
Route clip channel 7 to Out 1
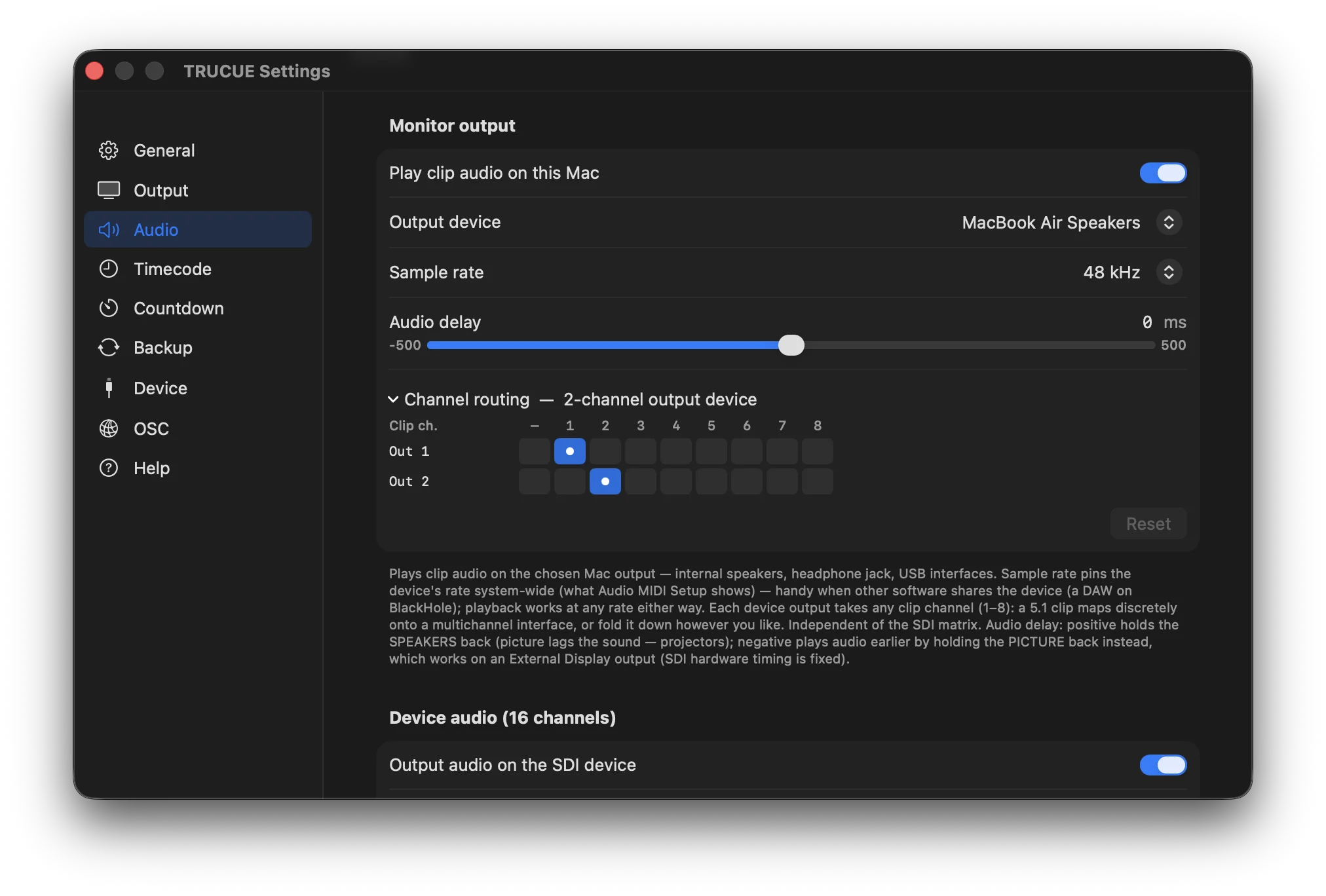[x=782, y=451]
